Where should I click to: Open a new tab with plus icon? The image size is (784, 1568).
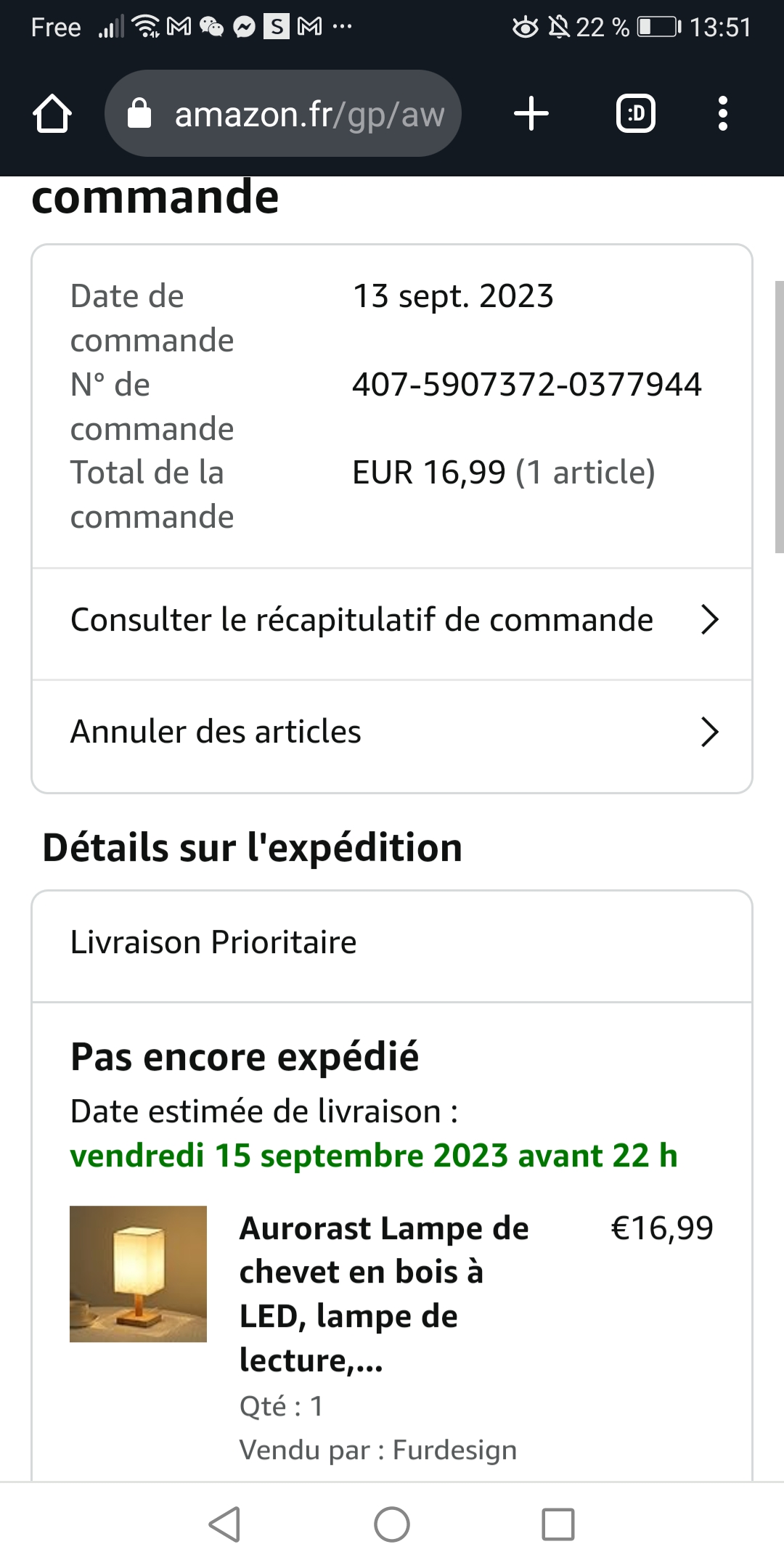(x=531, y=114)
